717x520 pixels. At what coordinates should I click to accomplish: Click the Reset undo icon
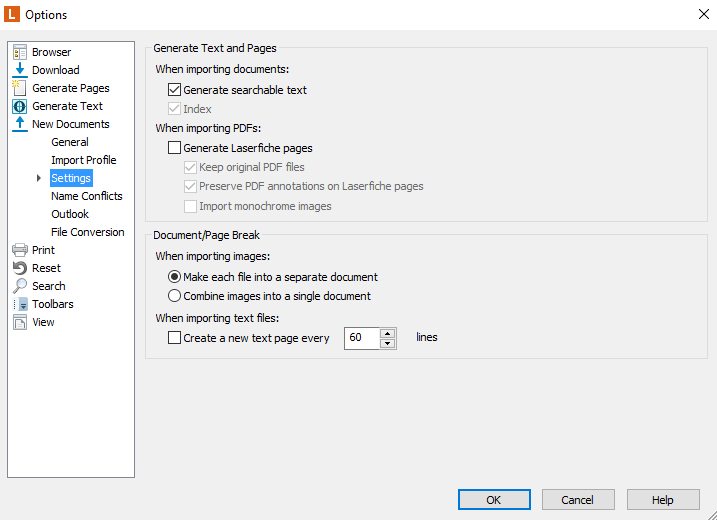click(x=20, y=268)
